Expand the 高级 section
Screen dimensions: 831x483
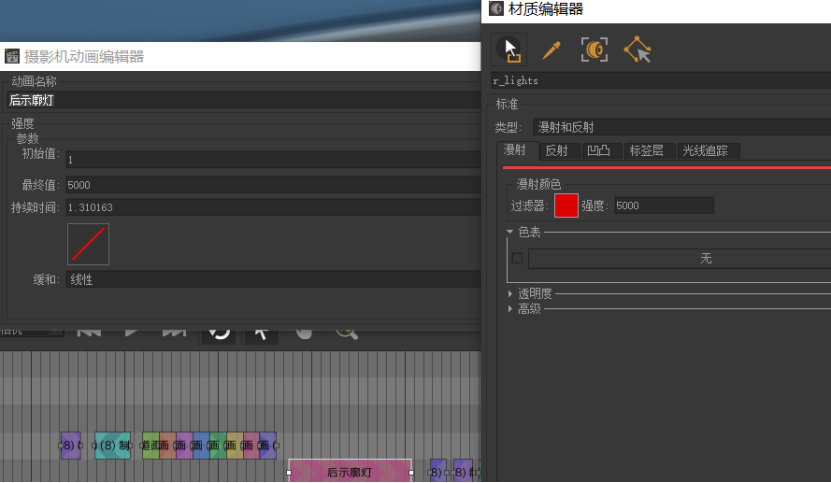tap(510, 309)
